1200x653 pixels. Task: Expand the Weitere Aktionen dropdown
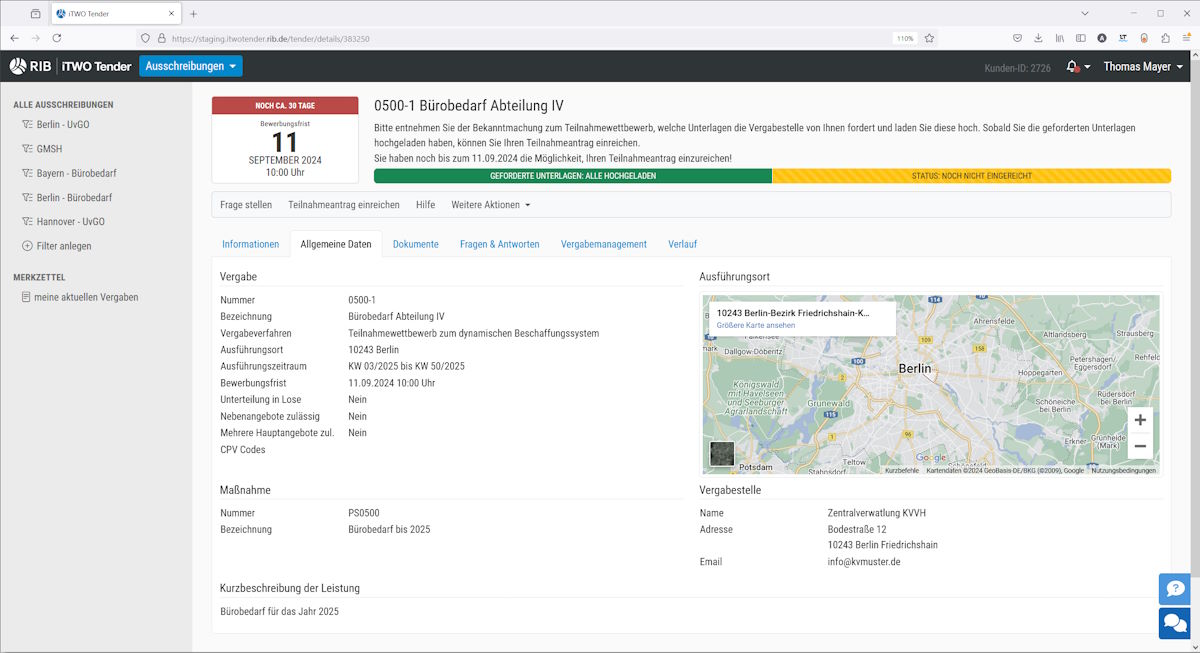pyautogui.click(x=490, y=205)
